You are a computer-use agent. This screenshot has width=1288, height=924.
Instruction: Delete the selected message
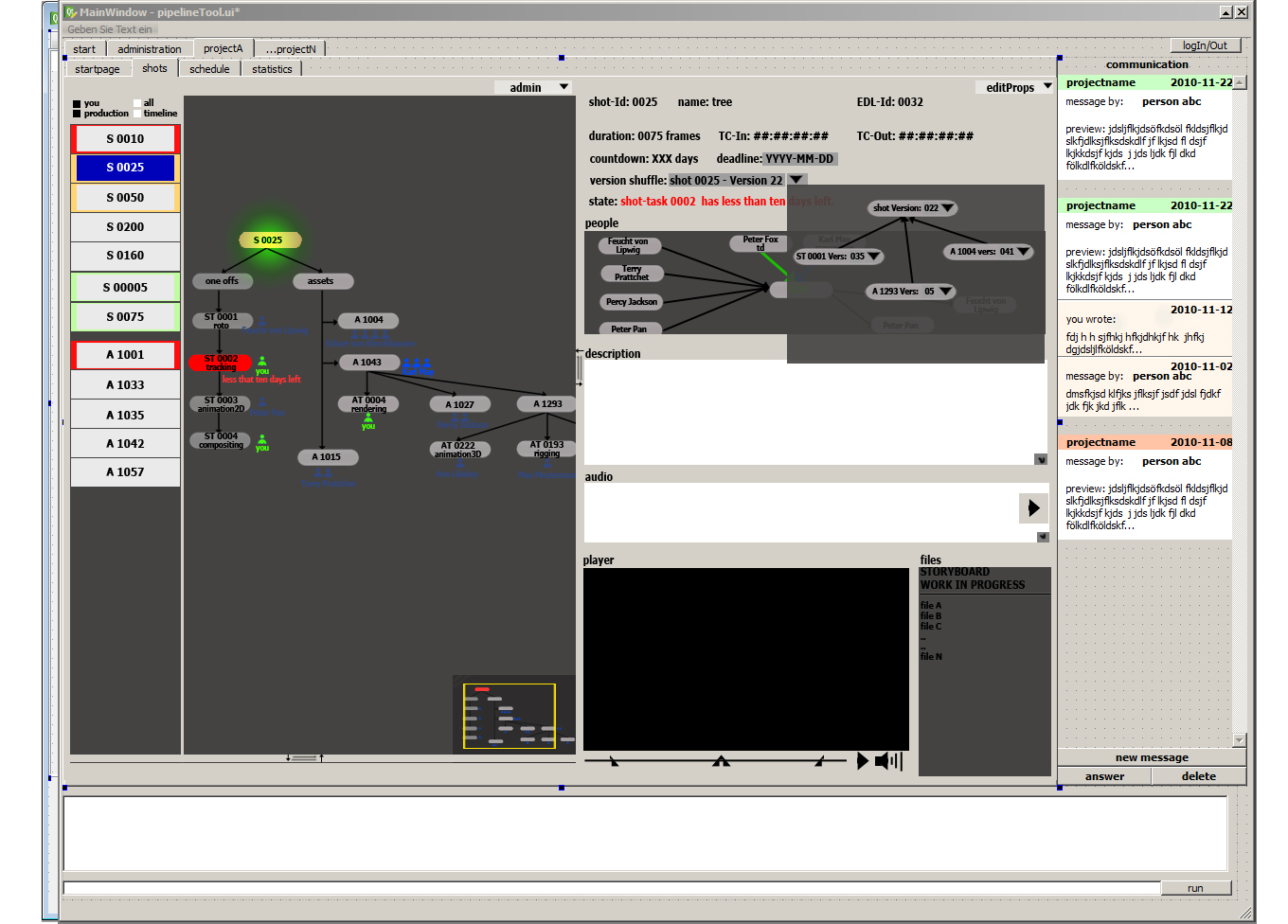(x=1199, y=776)
